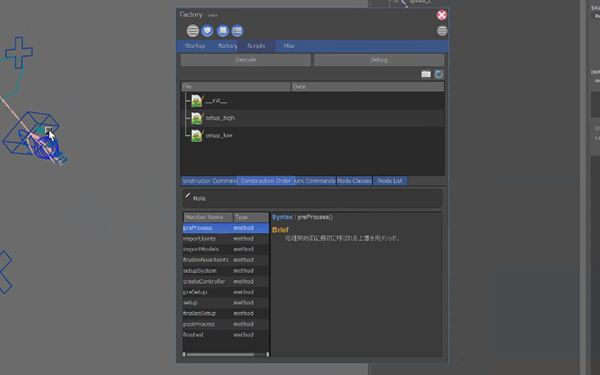This screenshot has height=375, width=600.
Task: Click the plus-shaped controller in viewport
Action: [x=19, y=52]
